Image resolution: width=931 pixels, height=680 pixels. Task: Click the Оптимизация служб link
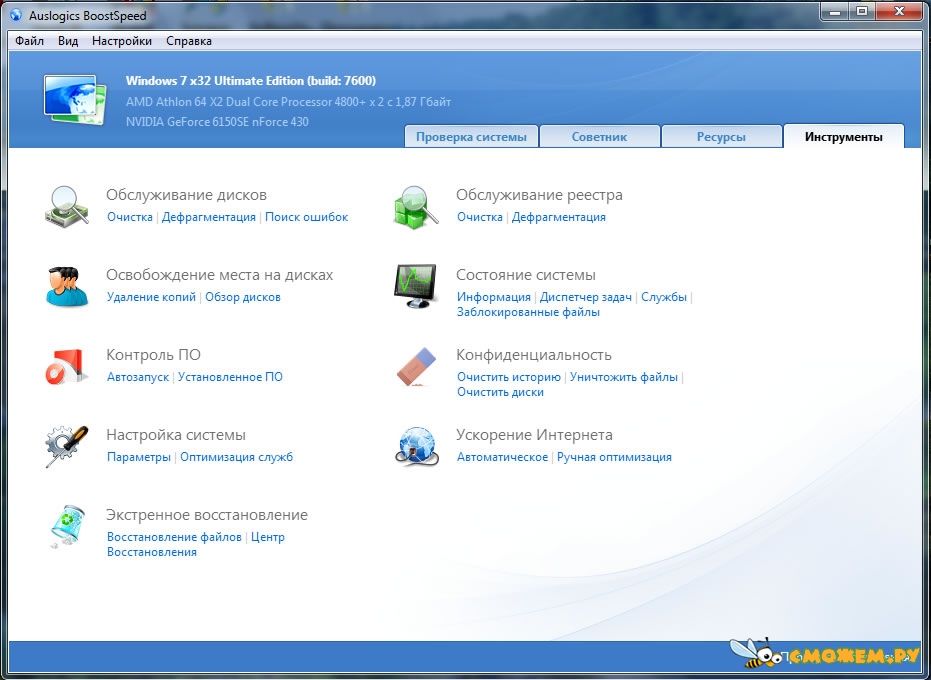pyautogui.click(x=236, y=457)
